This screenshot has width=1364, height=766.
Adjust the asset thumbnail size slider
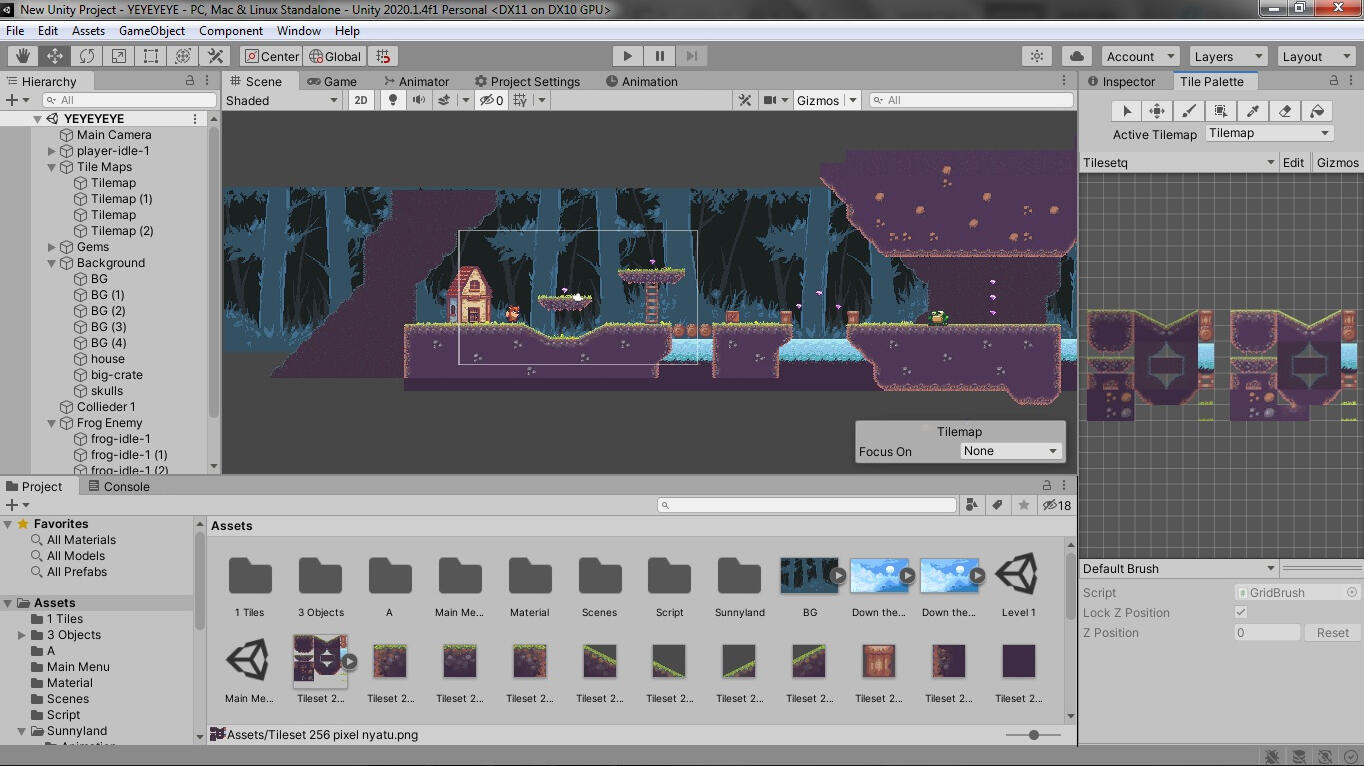[1033, 735]
